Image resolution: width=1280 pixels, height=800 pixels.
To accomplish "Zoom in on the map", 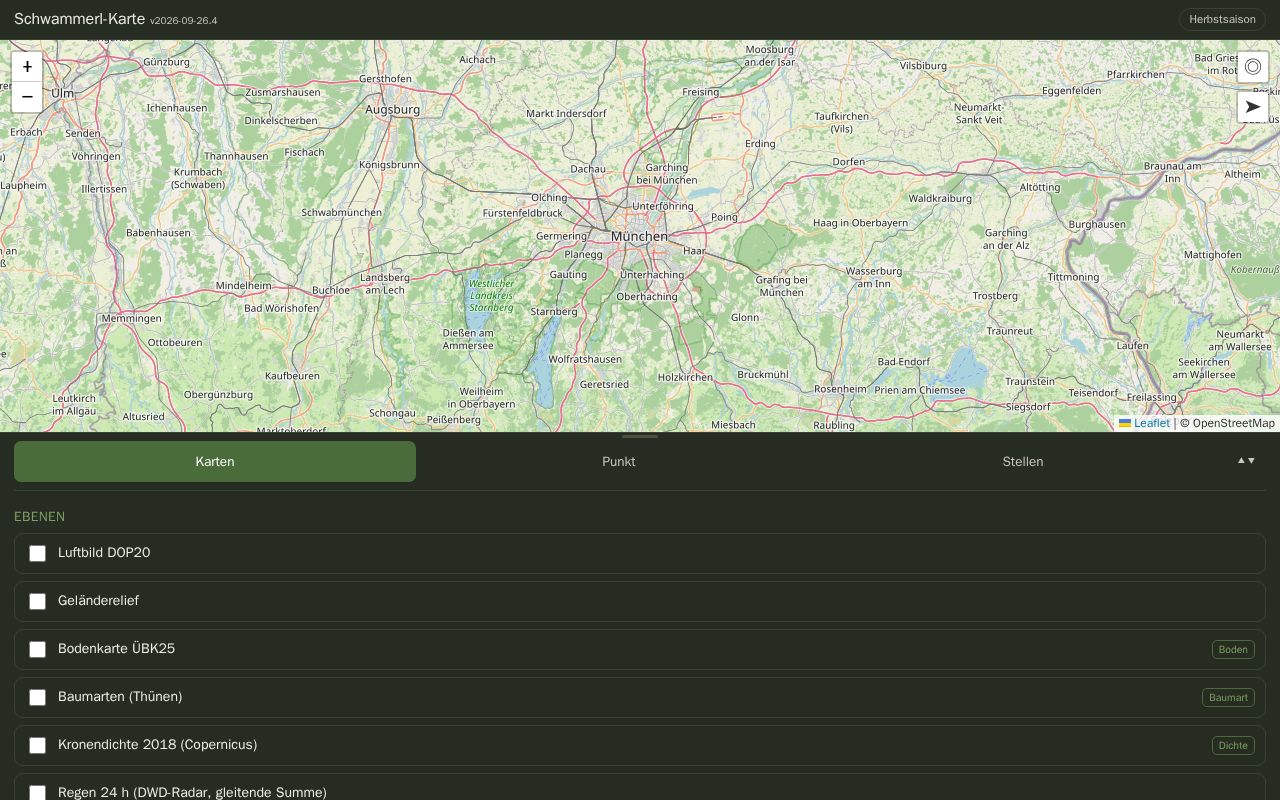I will pos(27,67).
